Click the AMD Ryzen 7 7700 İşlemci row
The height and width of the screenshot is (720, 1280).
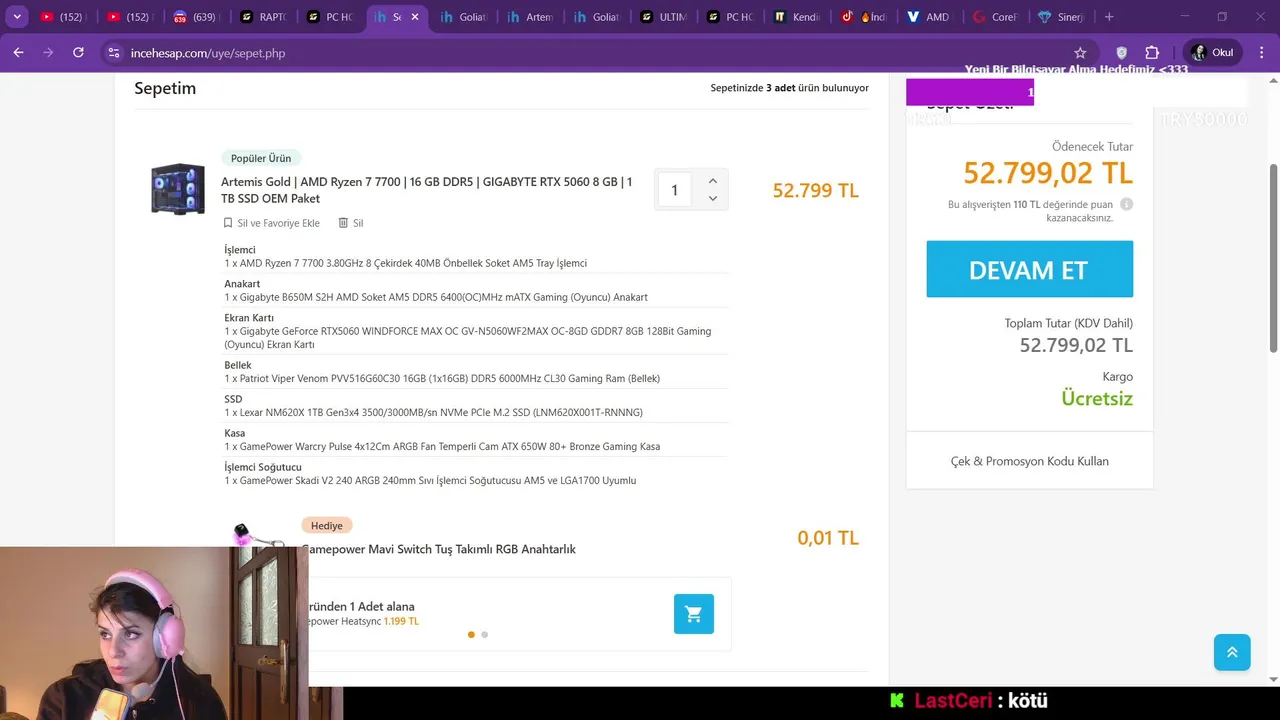[x=475, y=257]
